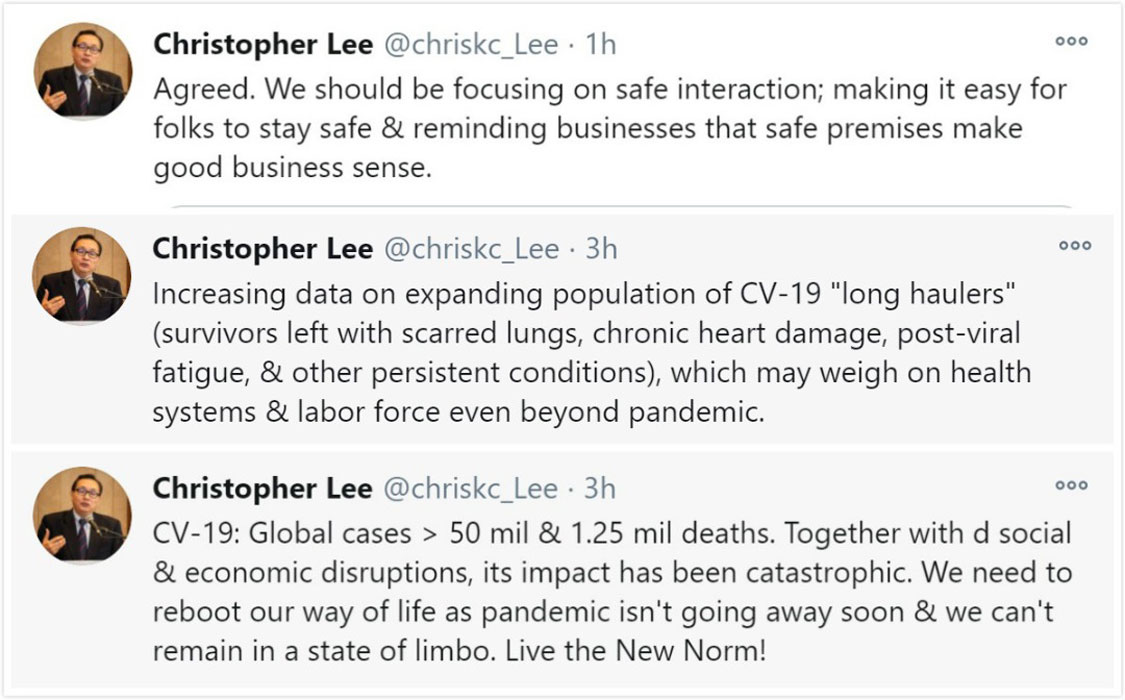Image resolution: width=1125 pixels, height=700 pixels.
Task: Click profile photo on 'Global cases' tweet
Action: coord(83,515)
